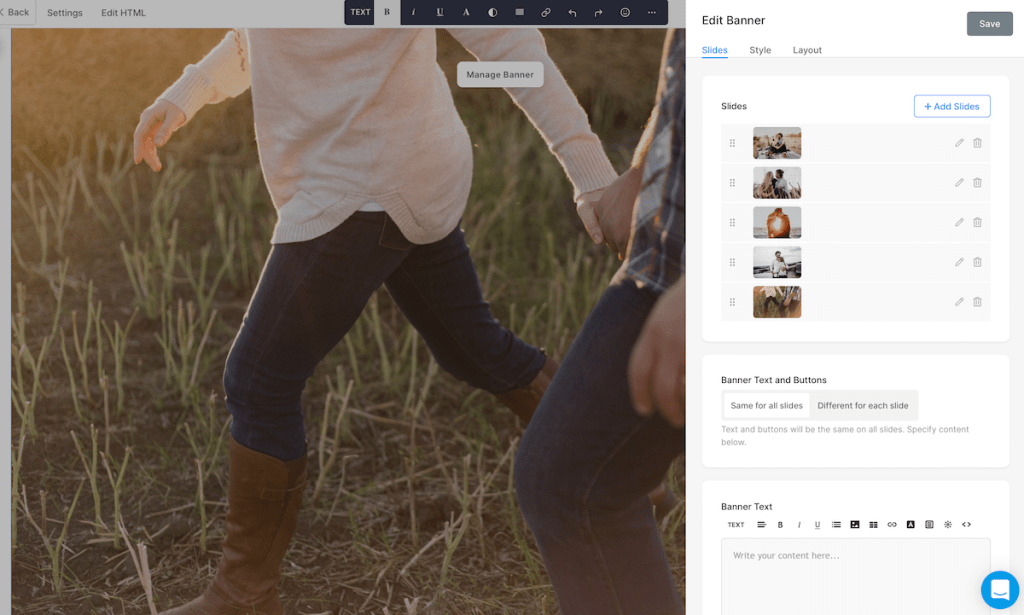This screenshot has height=615, width=1024.
Task: Open TEXT style dropdown in Banner Text toolbar
Action: coord(736,525)
